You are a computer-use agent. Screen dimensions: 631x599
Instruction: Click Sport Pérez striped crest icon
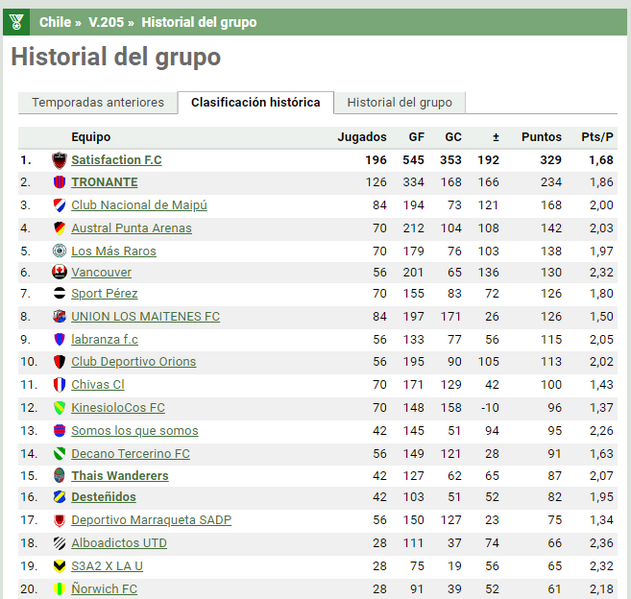click(x=59, y=293)
